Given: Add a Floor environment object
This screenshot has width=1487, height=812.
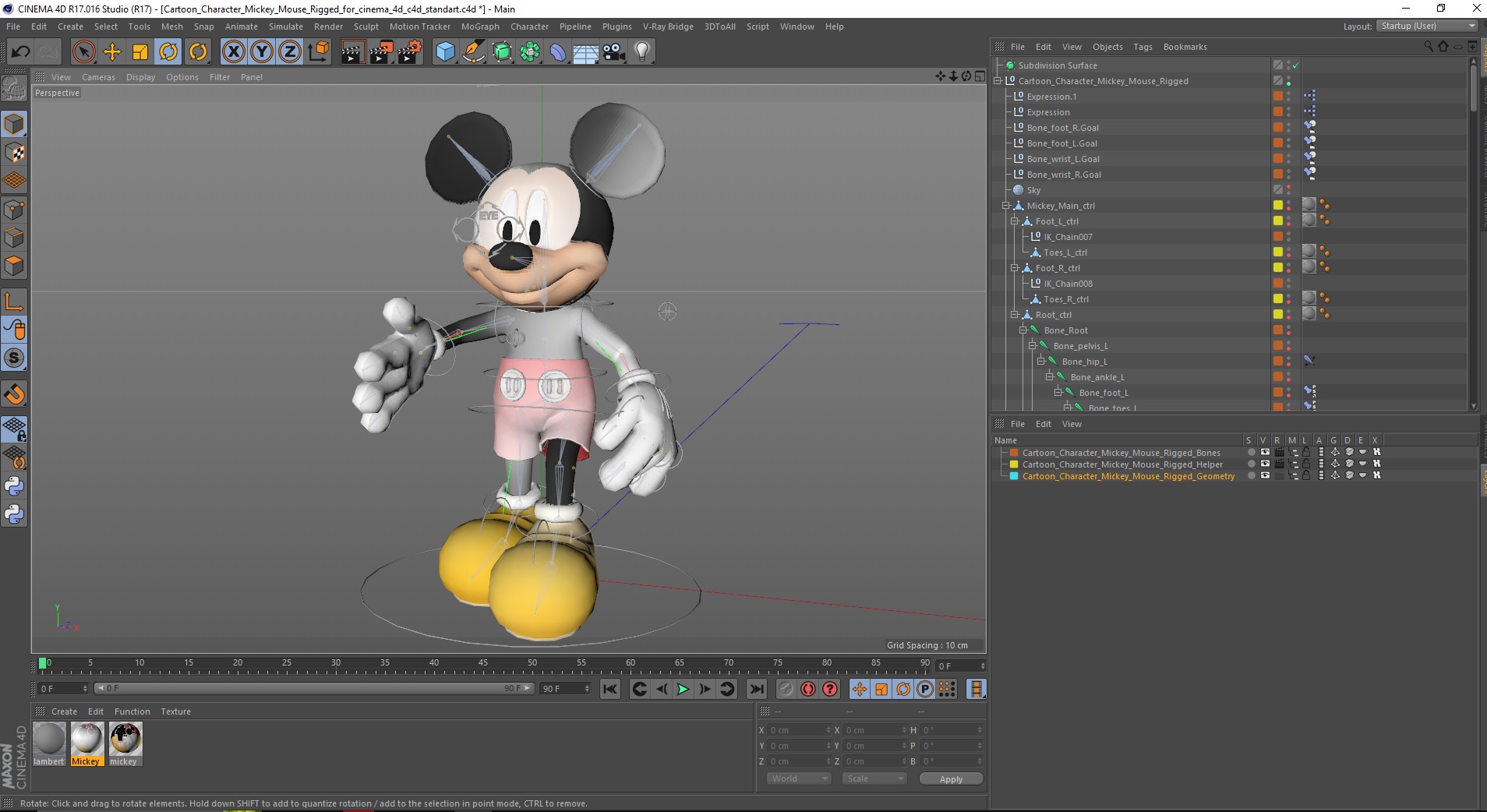Looking at the screenshot, I should pos(586,52).
